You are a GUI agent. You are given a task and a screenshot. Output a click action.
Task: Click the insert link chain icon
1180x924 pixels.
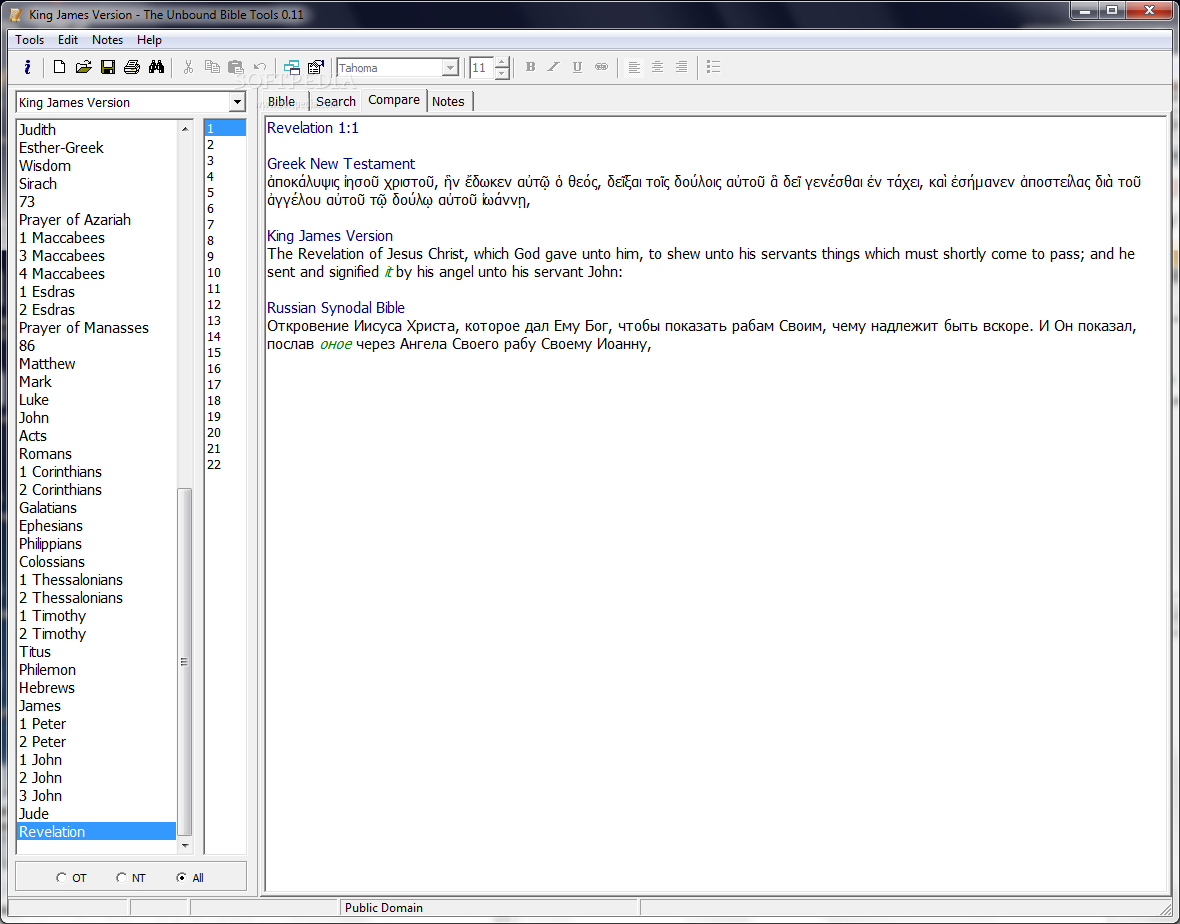(601, 67)
